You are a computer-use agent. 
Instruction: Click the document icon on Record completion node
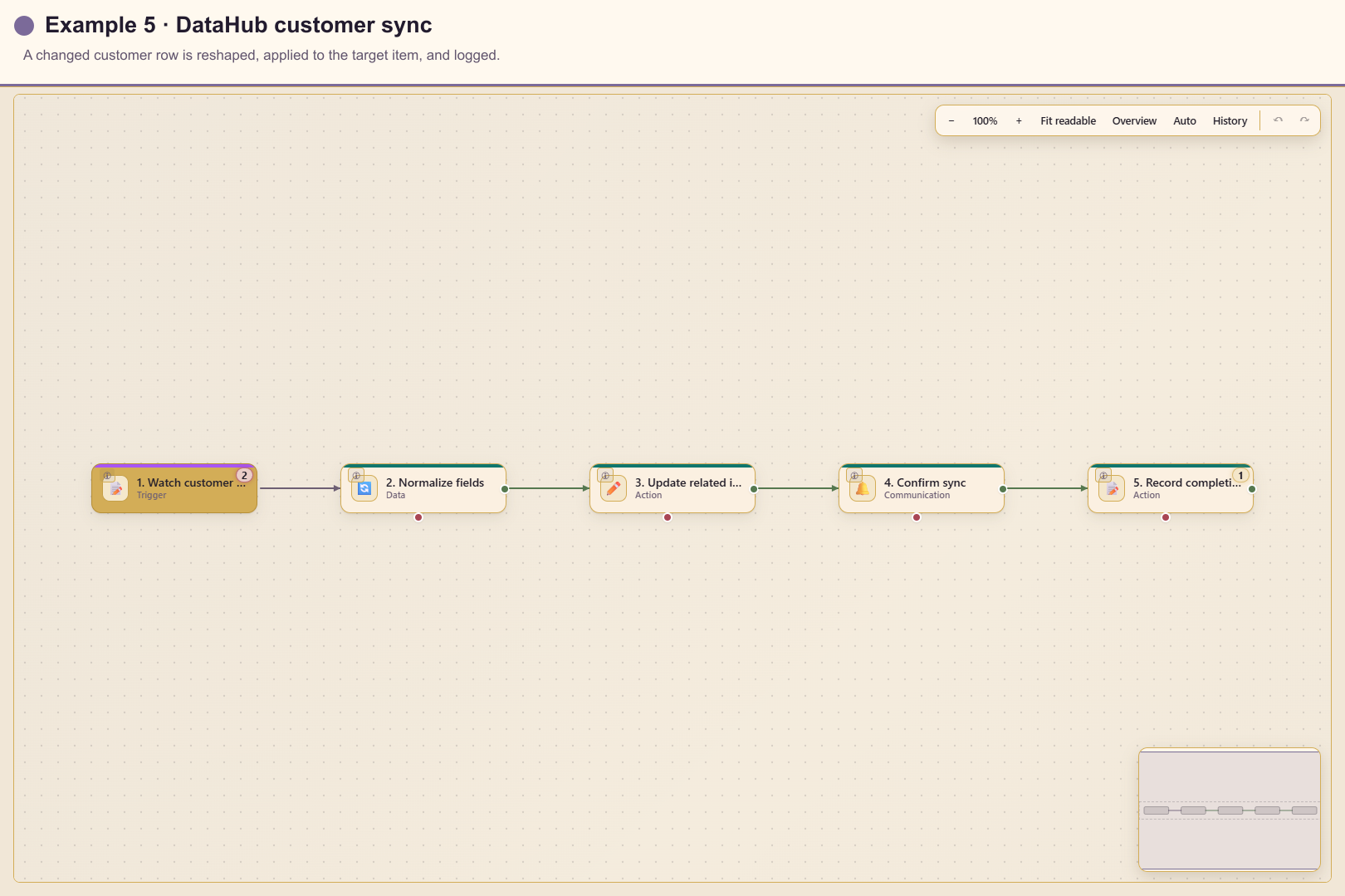(1112, 488)
